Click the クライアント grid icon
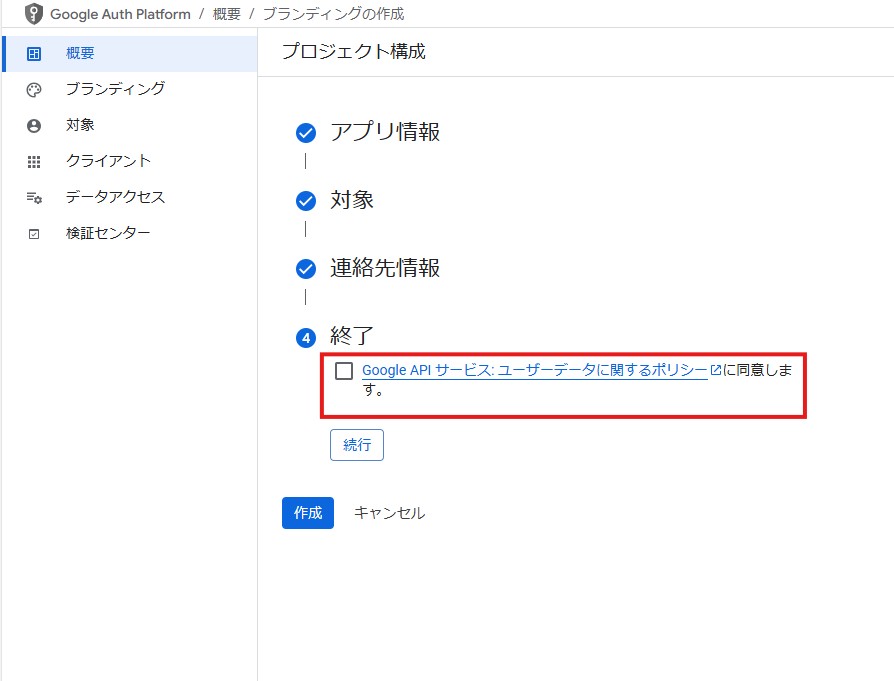The image size is (894, 681). (x=34, y=162)
